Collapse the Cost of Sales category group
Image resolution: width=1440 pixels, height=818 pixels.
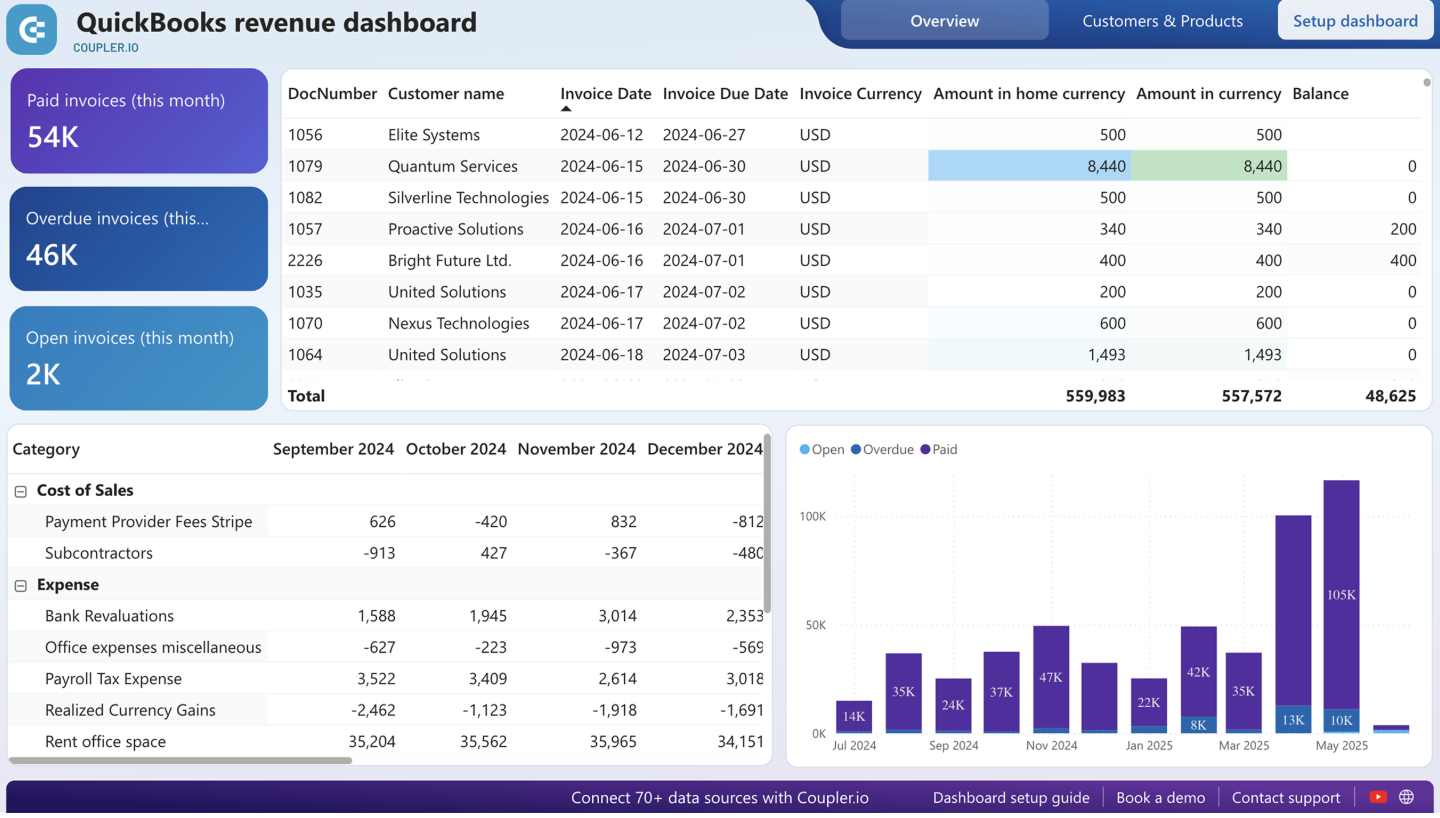click(x=21, y=490)
